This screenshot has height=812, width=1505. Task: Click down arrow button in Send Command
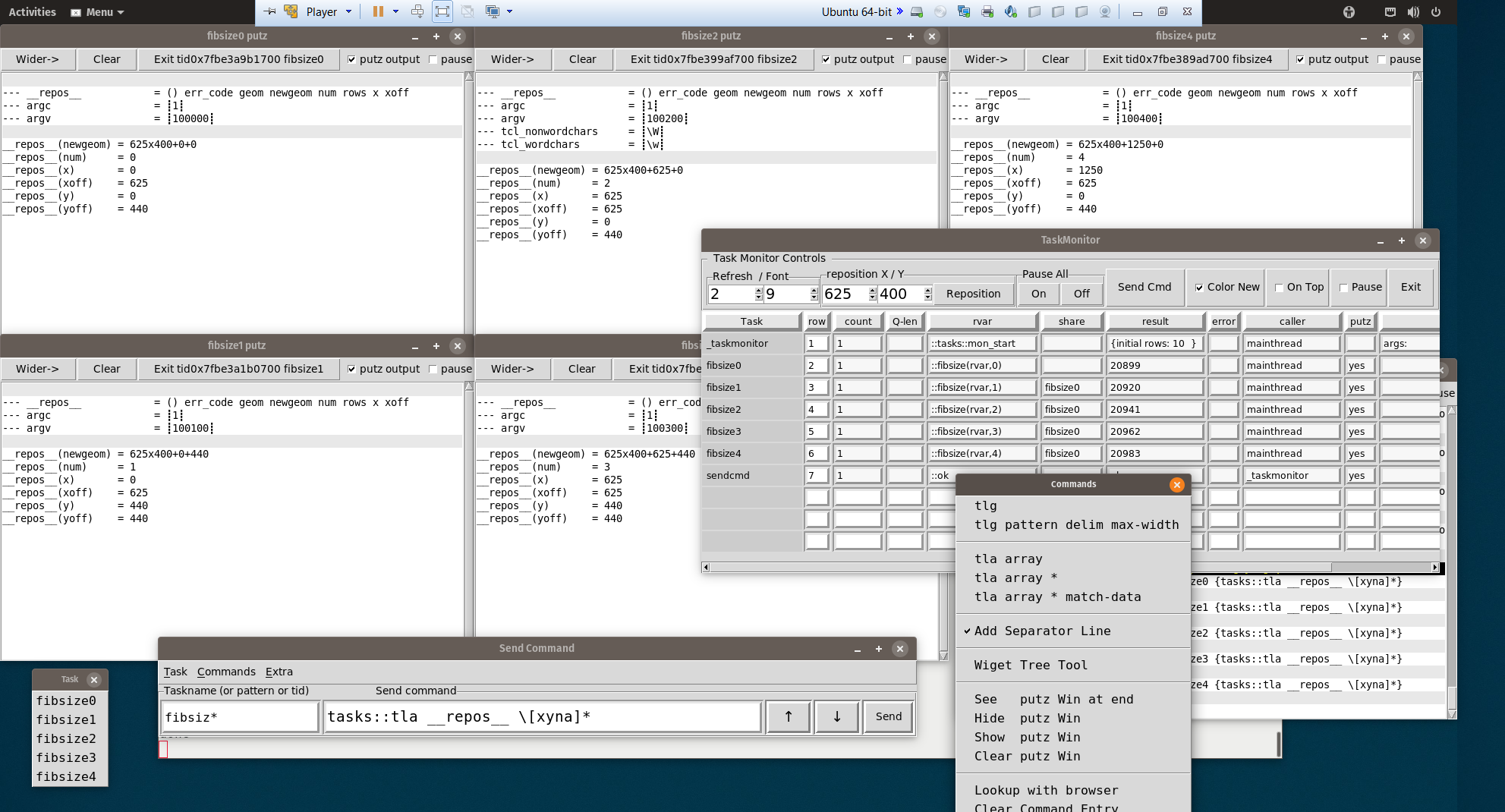click(837, 716)
